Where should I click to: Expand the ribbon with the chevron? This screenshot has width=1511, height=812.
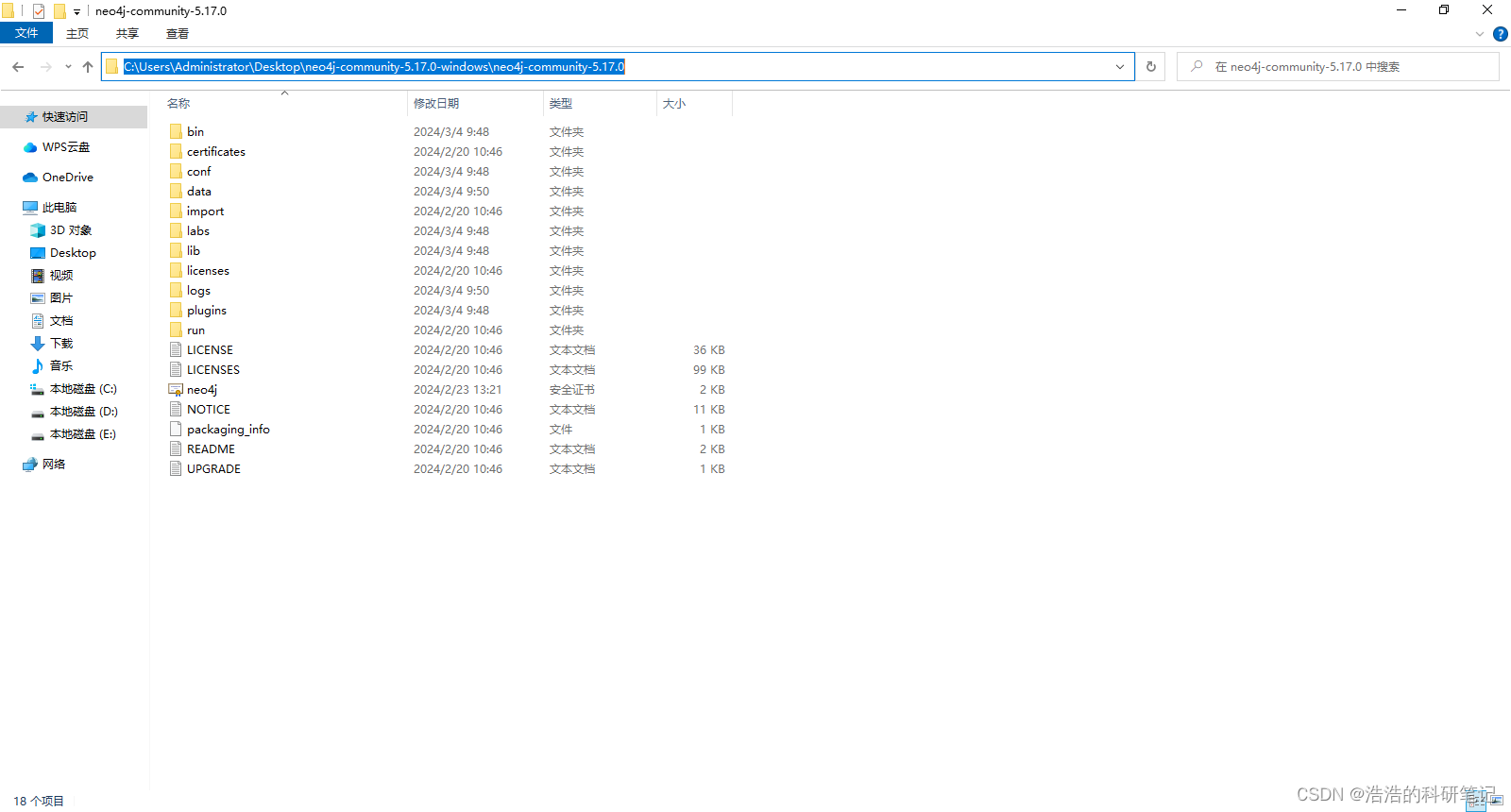pos(1480,34)
